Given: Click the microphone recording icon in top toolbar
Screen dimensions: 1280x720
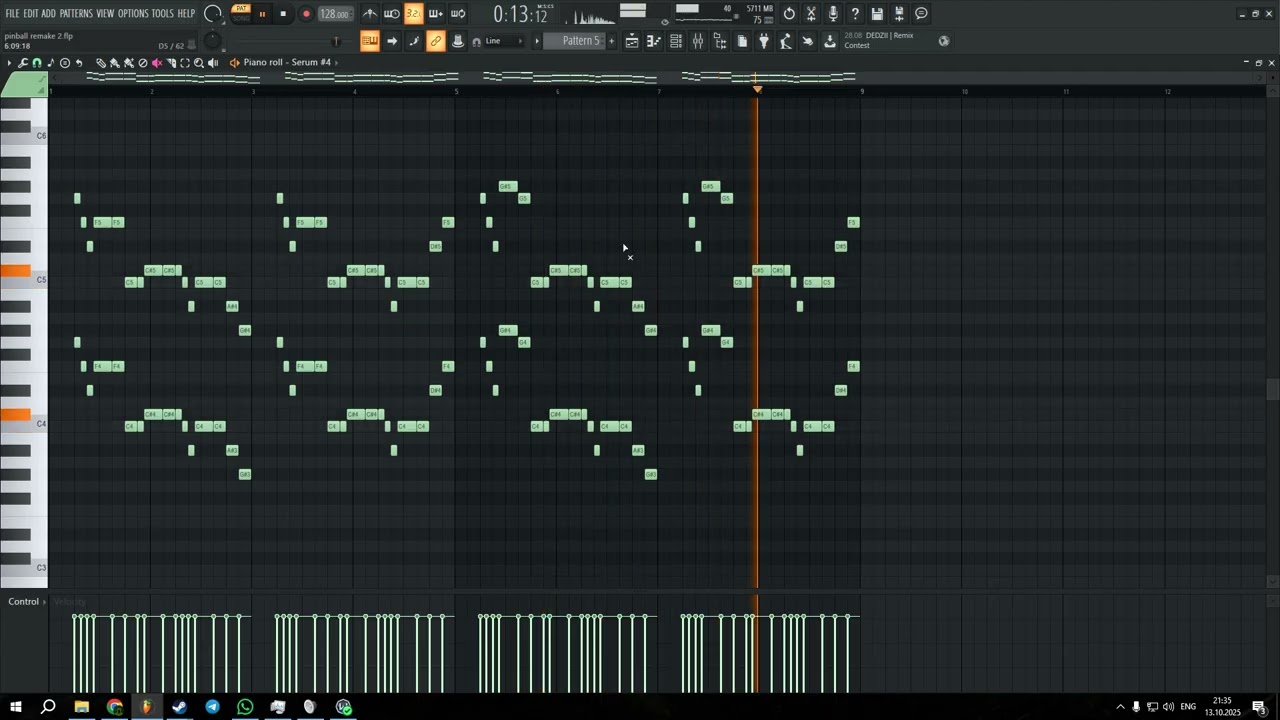Looking at the screenshot, I should pyautogui.click(x=833, y=14).
